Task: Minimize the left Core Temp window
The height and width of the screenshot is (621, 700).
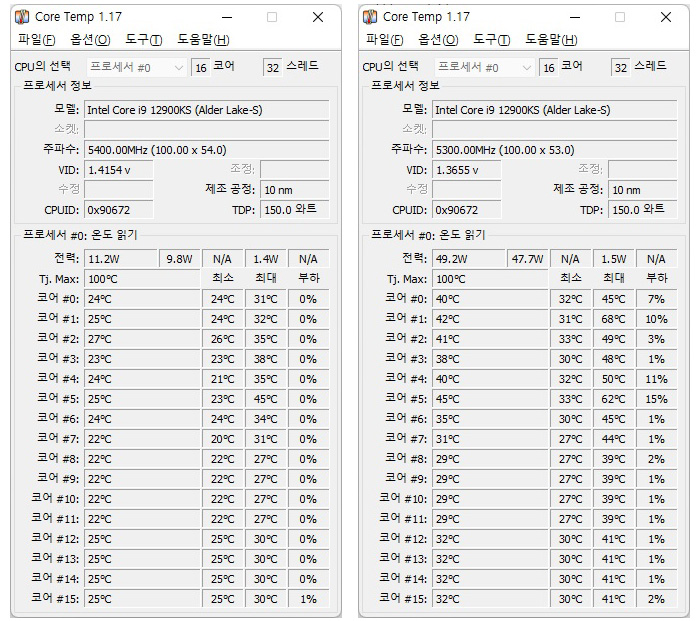Action: [x=227, y=17]
